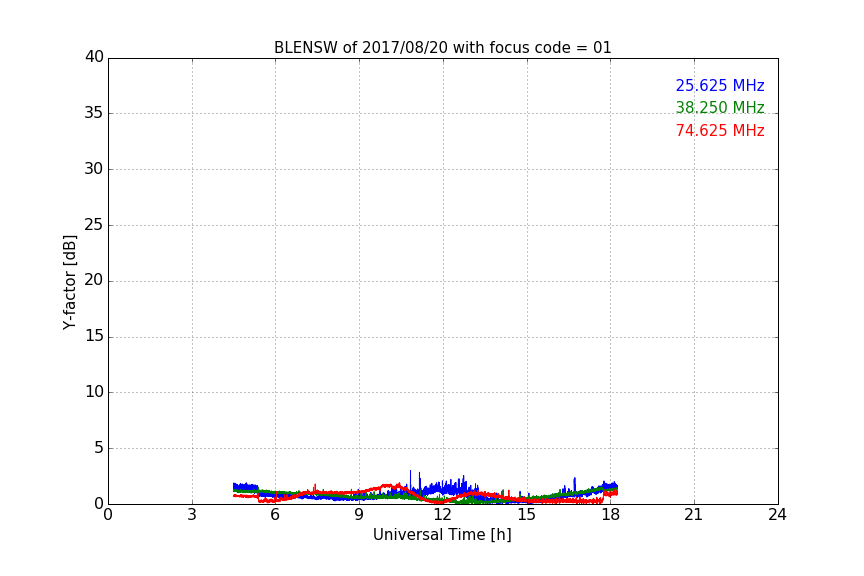Select the green 38.250 MHz legend label
The width and height of the screenshot is (864, 576).
pos(720,107)
